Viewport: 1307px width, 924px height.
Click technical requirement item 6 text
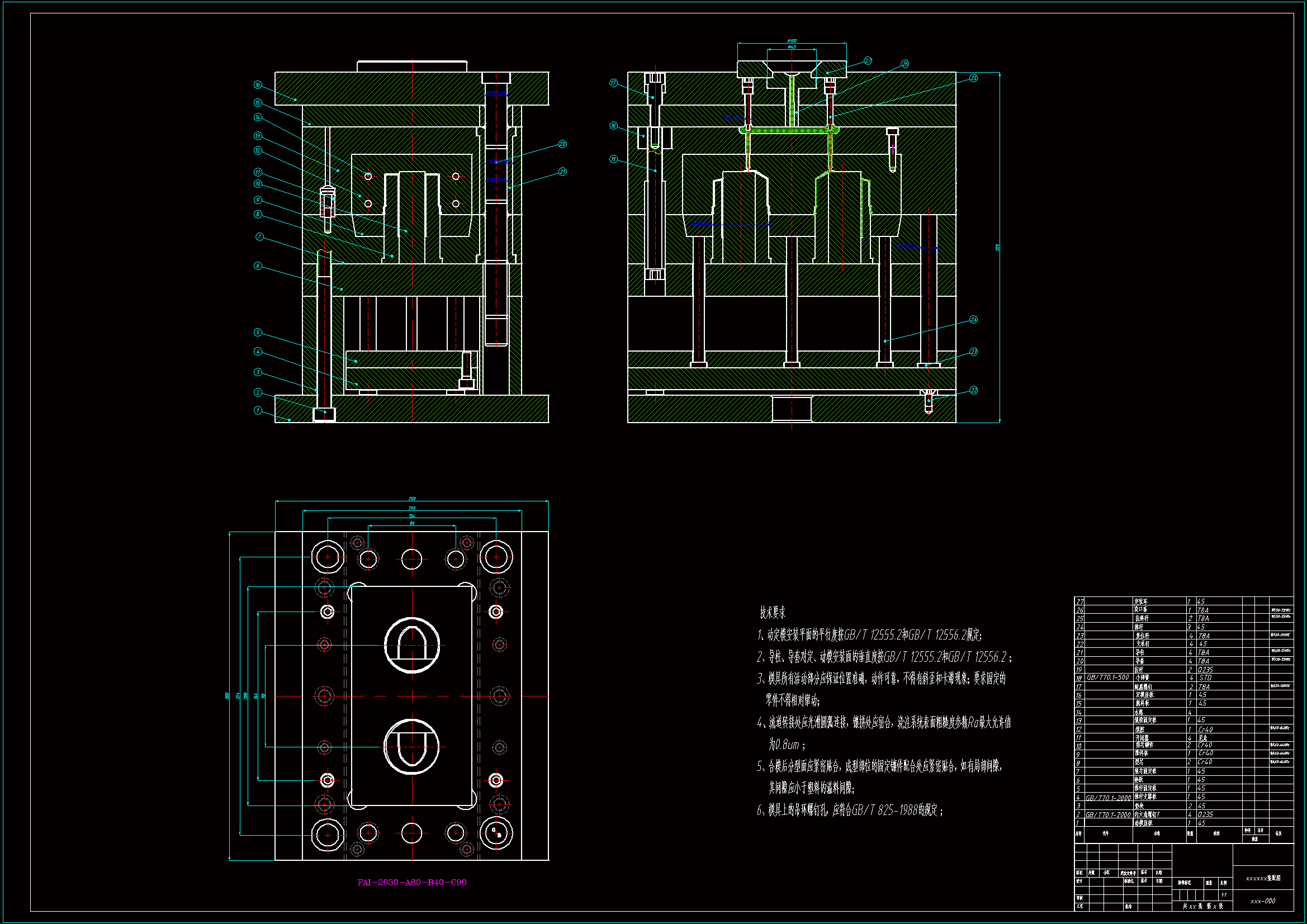pos(849,810)
